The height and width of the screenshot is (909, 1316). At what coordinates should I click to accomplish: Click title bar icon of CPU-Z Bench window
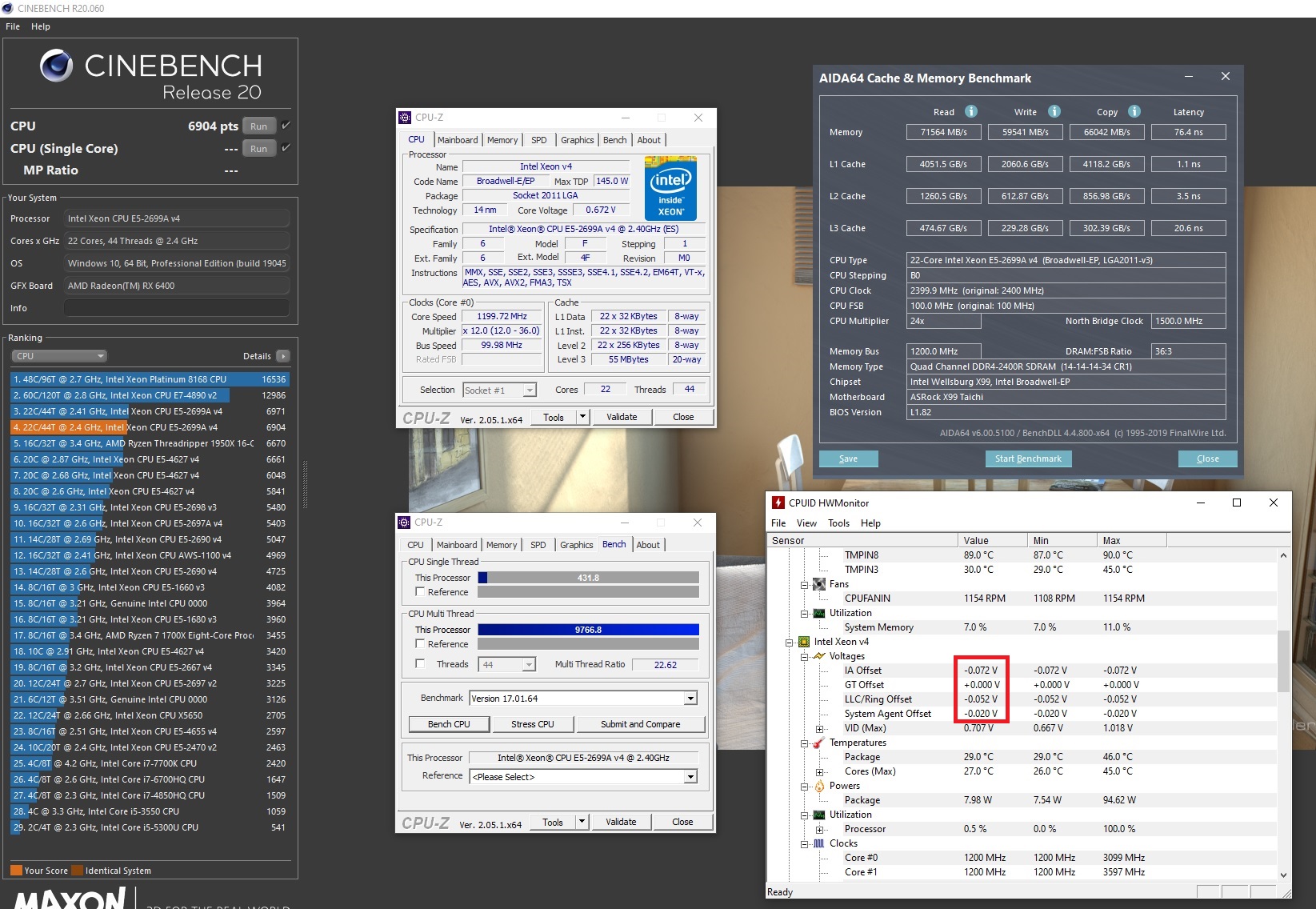pyautogui.click(x=405, y=523)
